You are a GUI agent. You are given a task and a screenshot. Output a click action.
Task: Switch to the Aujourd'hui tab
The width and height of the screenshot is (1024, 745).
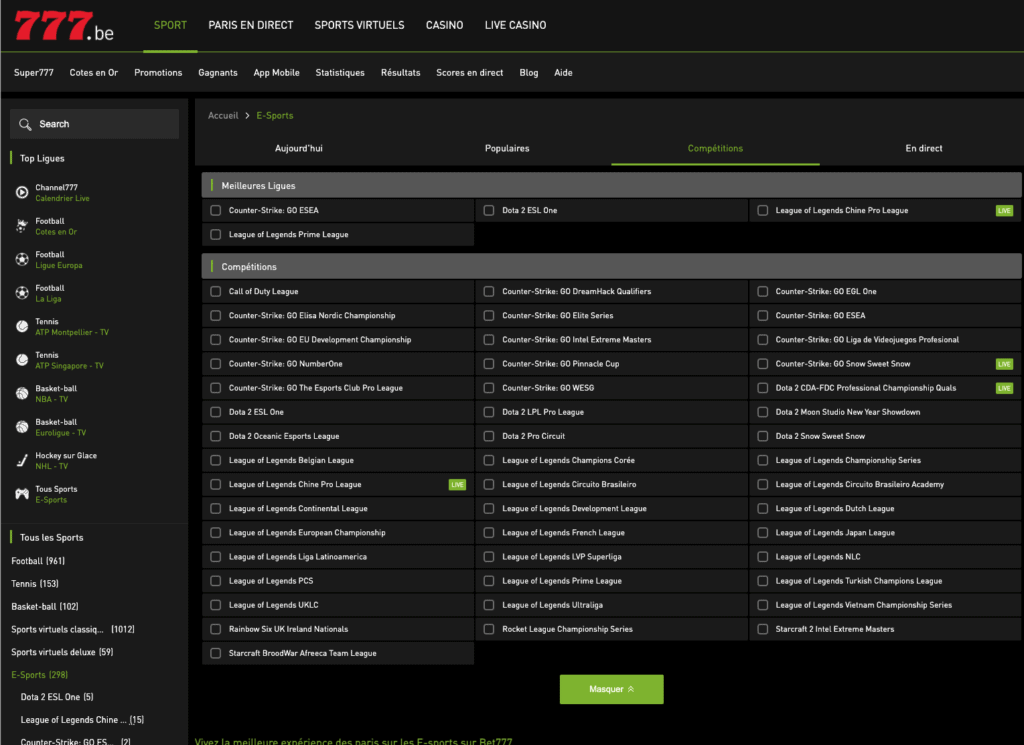(x=298, y=148)
